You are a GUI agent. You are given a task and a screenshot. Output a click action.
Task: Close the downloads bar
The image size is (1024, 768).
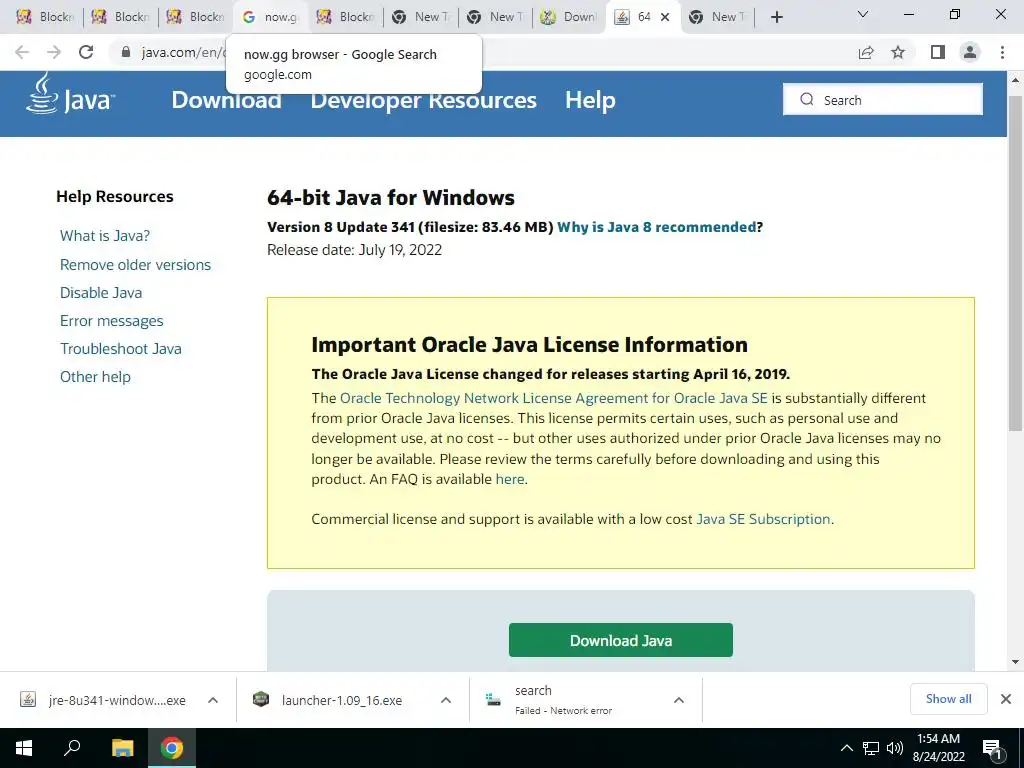(x=1006, y=699)
